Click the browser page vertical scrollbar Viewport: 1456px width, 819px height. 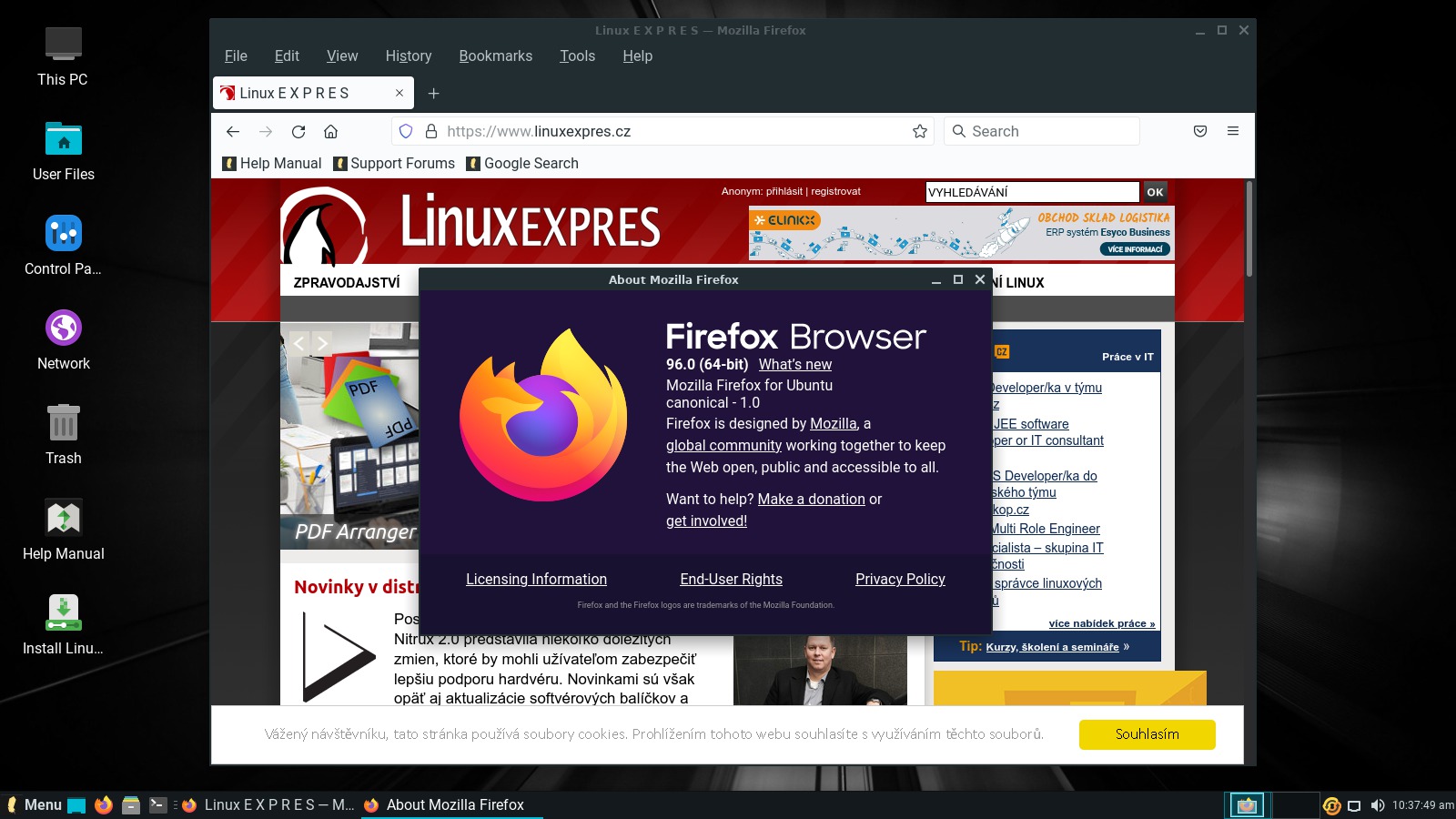click(1249, 228)
